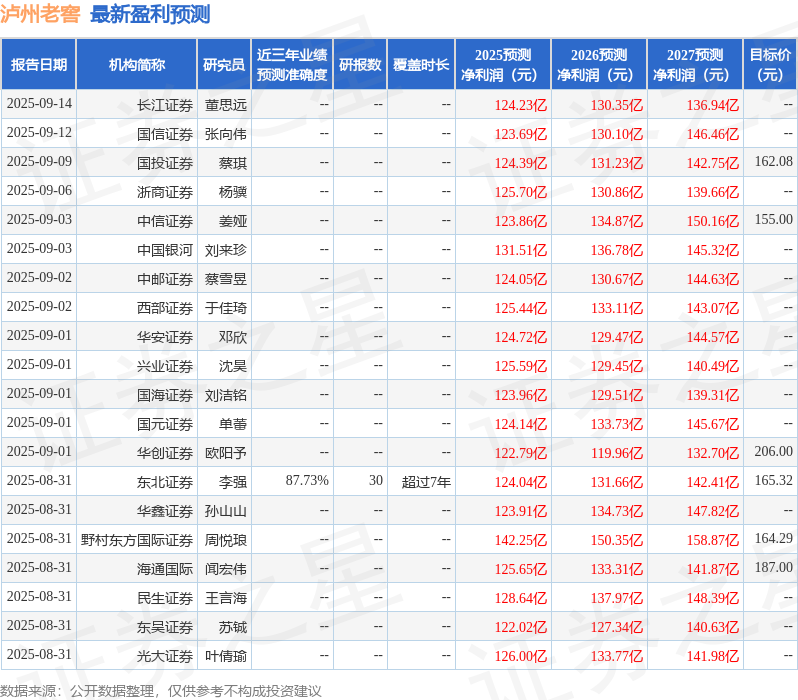Click the 研报数 column header

coord(360,65)
